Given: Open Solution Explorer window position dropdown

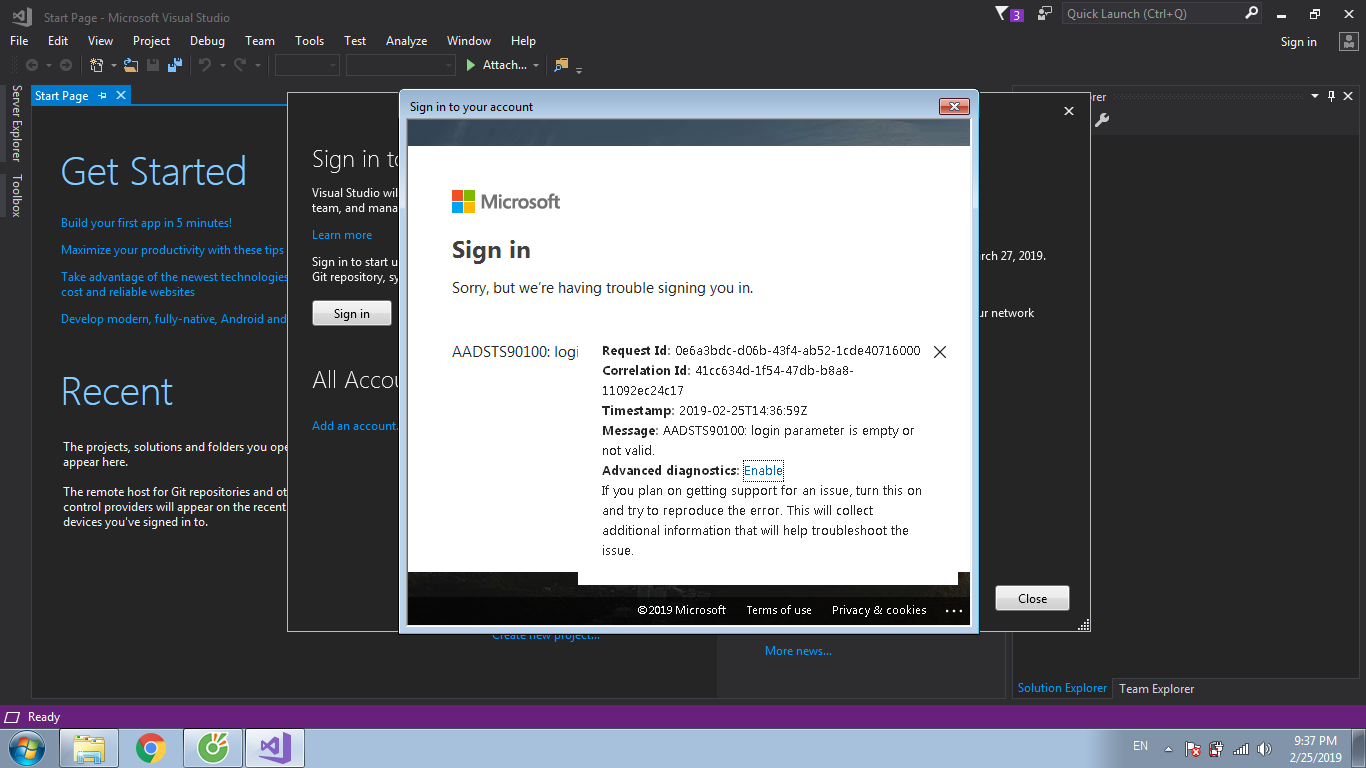Looking at the screenshot, I should tap(1315, 96).
